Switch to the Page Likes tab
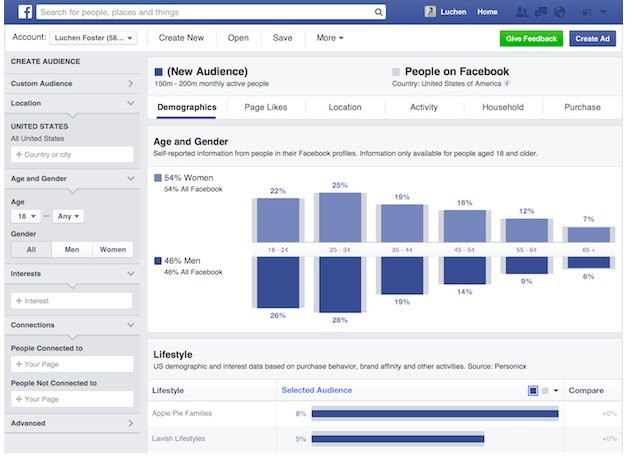This screenshot has width=636, height=463. coord(266,107)
